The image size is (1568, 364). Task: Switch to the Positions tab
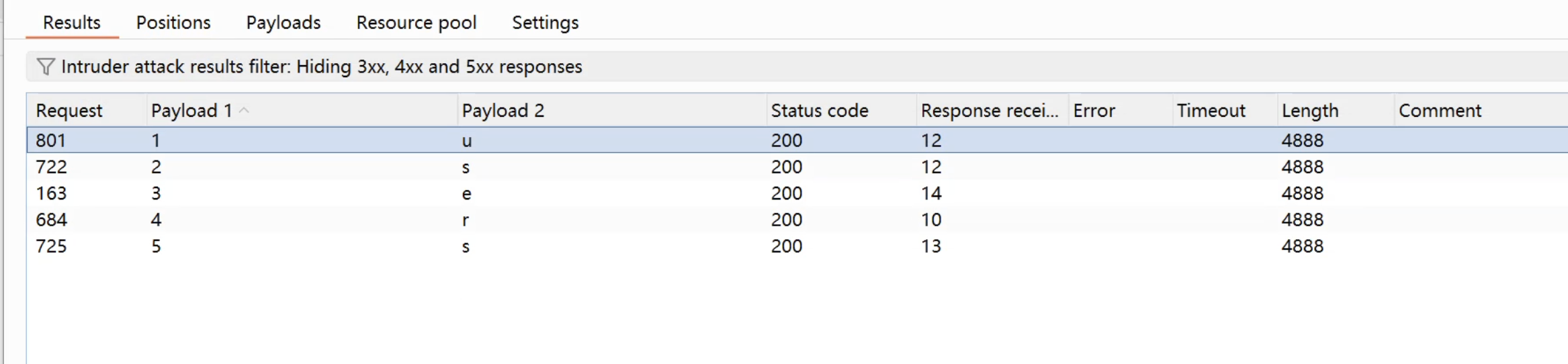(x=173, y=23)
